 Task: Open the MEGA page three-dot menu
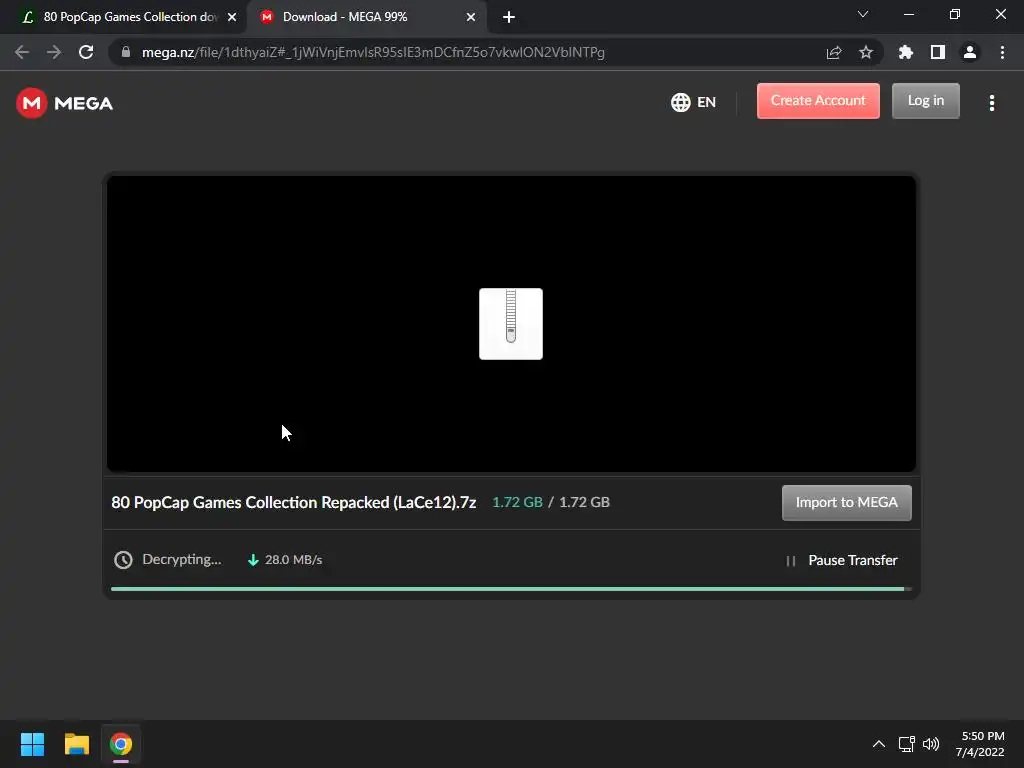coord(991,103)
